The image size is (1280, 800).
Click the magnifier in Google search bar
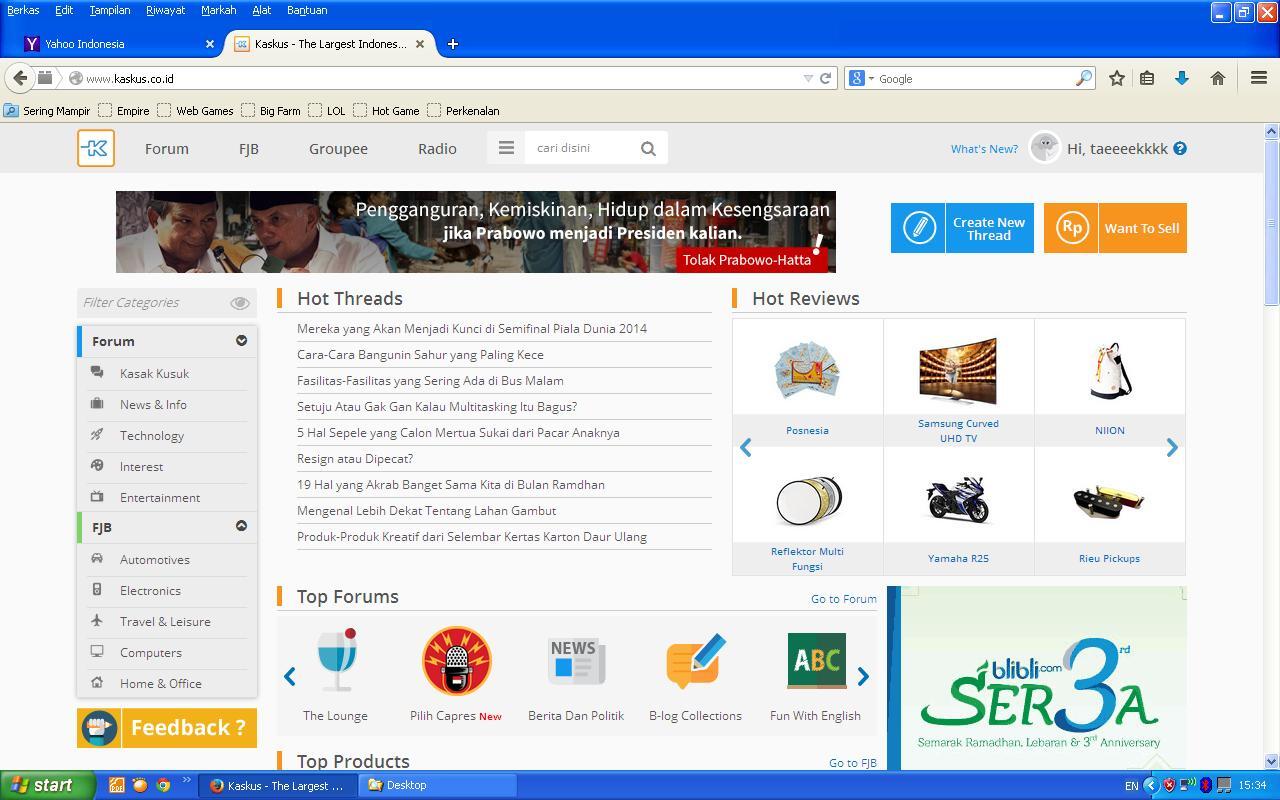tap(1083, 78)
